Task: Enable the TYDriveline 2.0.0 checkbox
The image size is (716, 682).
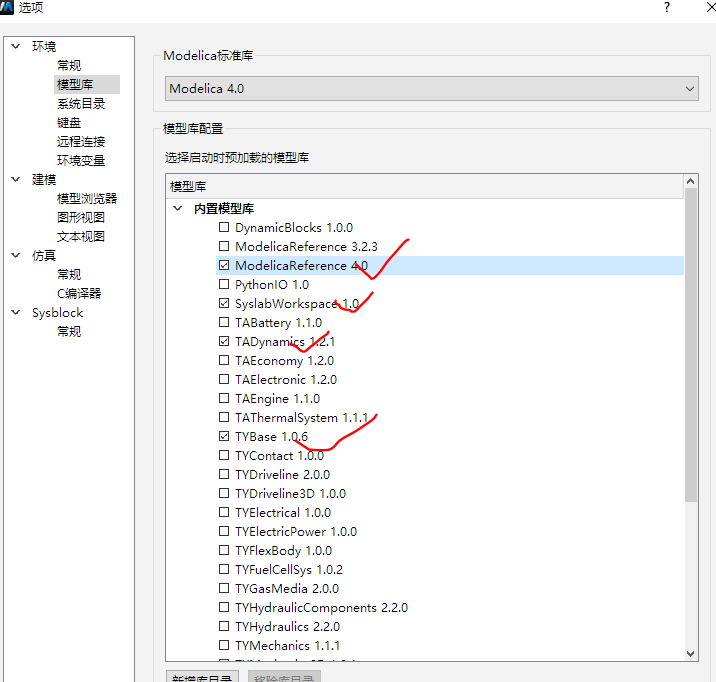Action: (x=224, y=474)
